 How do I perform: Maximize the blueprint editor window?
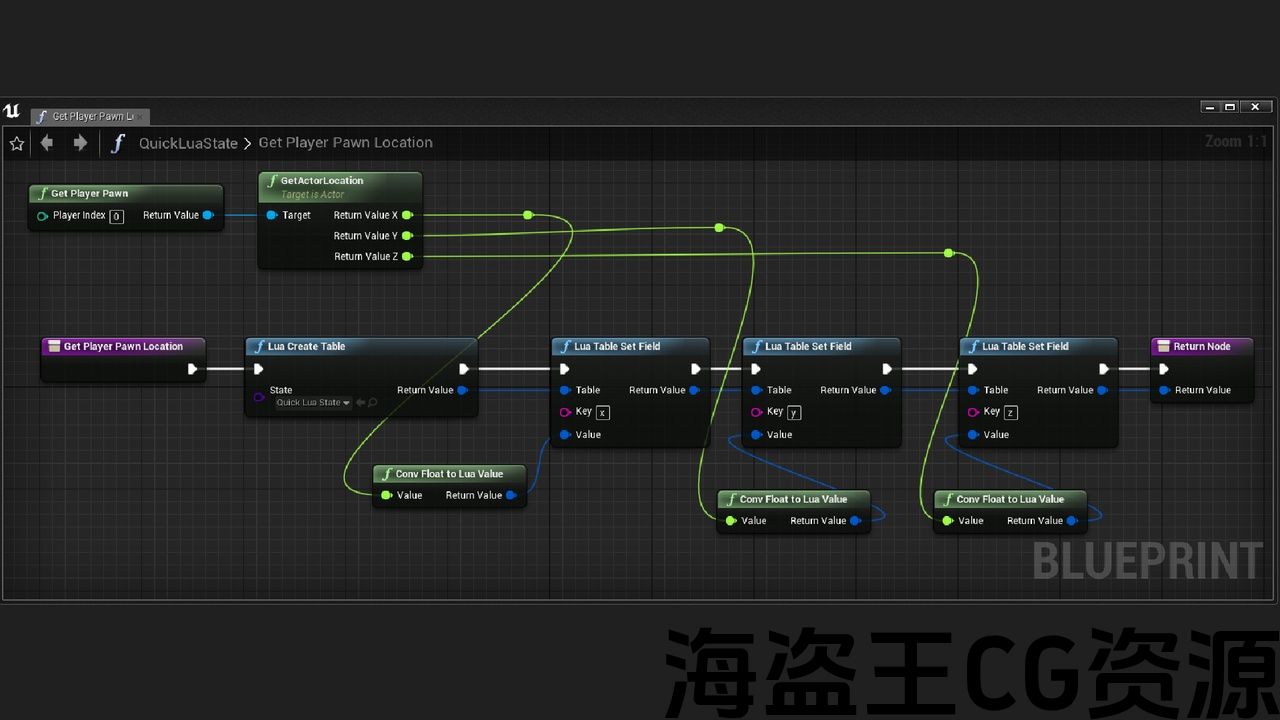pos(1231,107)
